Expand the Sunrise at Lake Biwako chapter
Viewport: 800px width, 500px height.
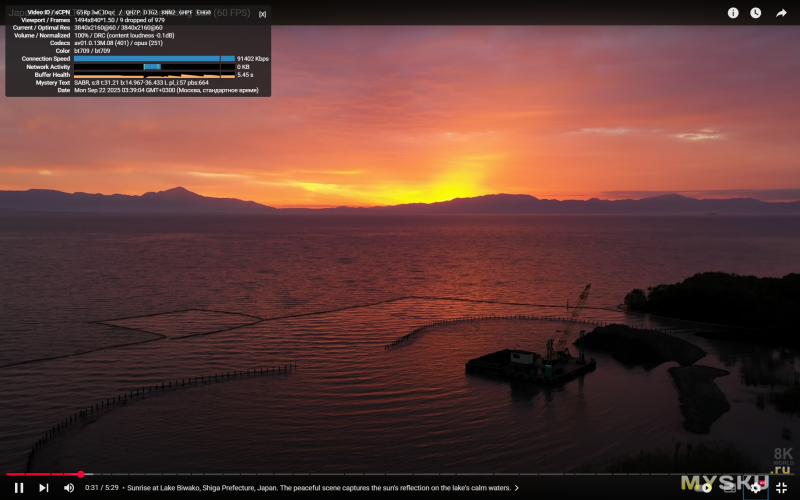pos(322,488)
